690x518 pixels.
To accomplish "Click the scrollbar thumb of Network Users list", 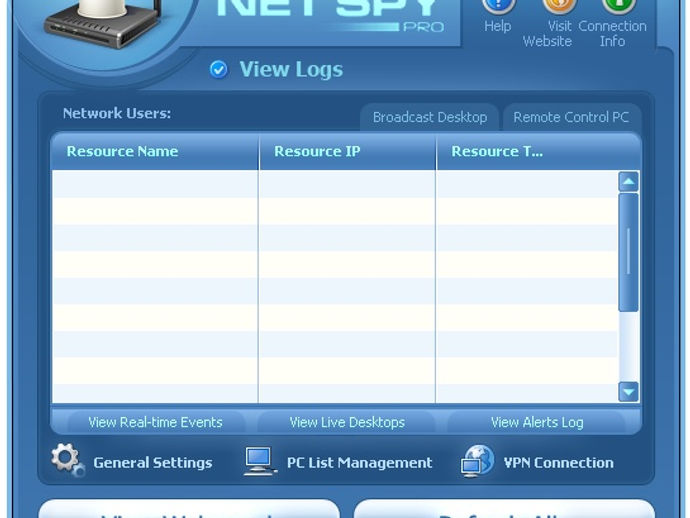I will point(628,252).
